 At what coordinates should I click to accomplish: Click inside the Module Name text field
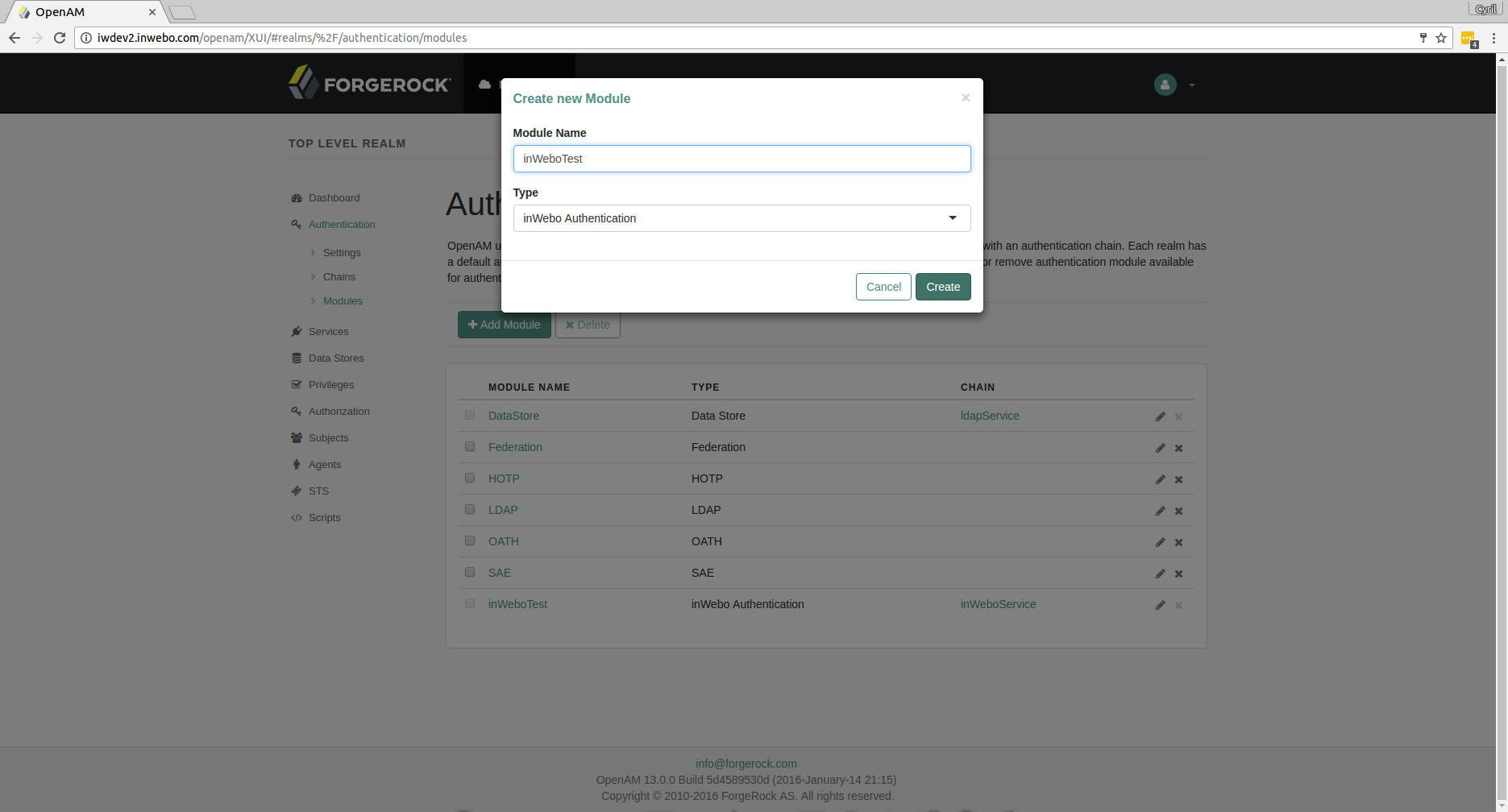[742, 159]
